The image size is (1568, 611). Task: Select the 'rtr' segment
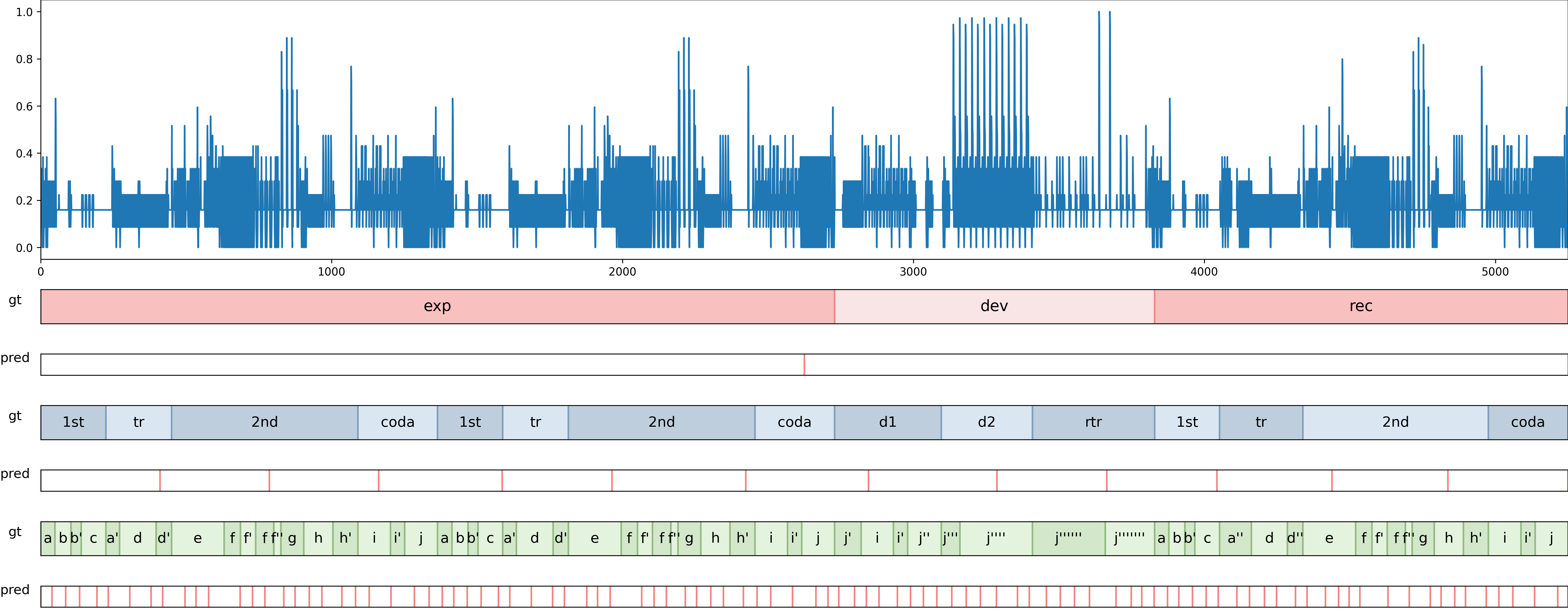(1093, 422)
